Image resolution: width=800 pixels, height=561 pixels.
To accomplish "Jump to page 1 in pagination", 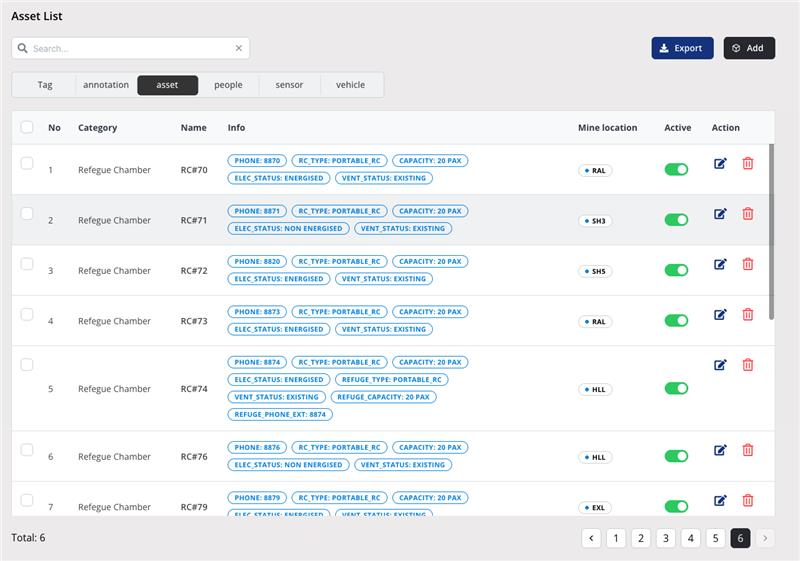I will point(617,538).
